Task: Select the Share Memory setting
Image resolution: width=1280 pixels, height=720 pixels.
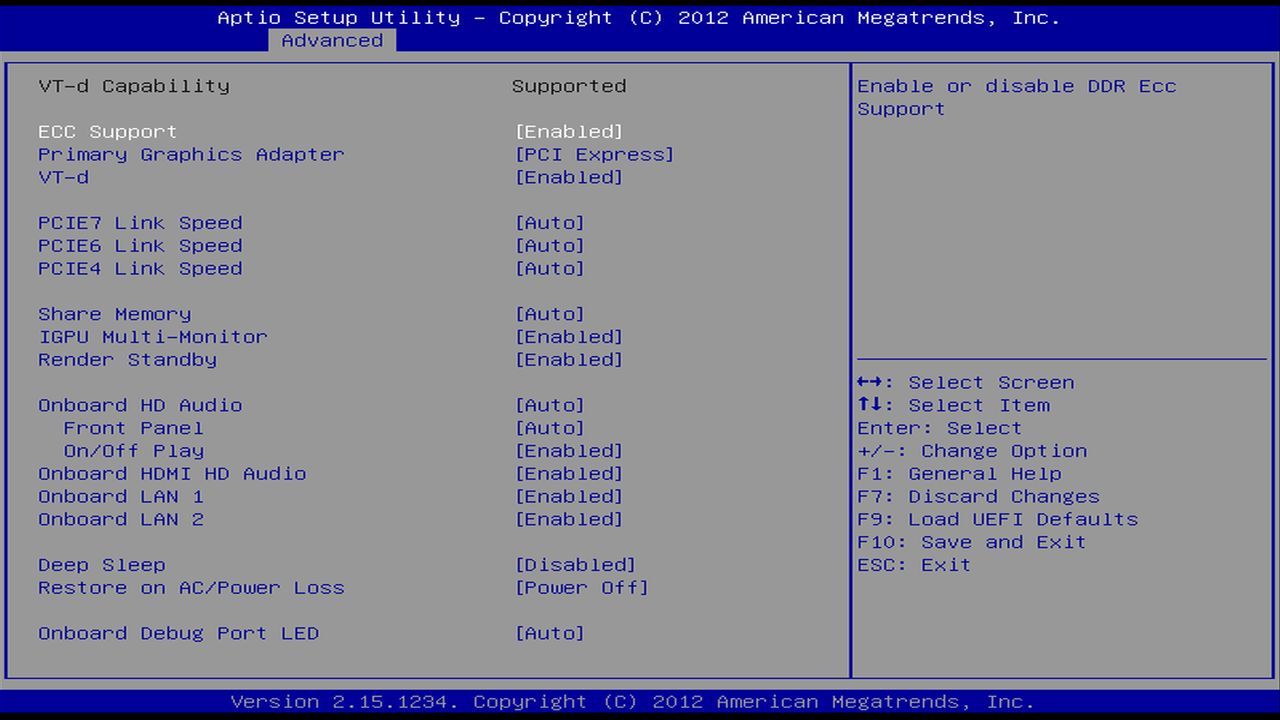Action: [x=114, y=314]
